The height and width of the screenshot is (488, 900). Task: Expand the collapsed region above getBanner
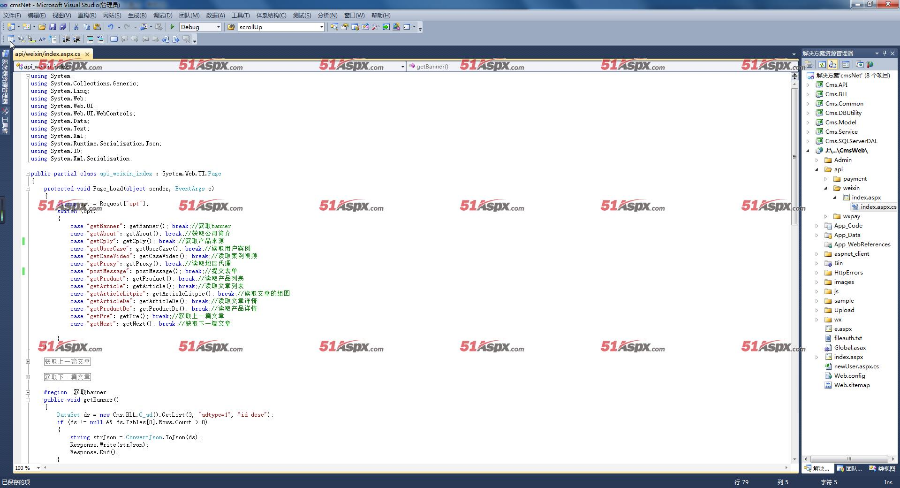[28, 377]
